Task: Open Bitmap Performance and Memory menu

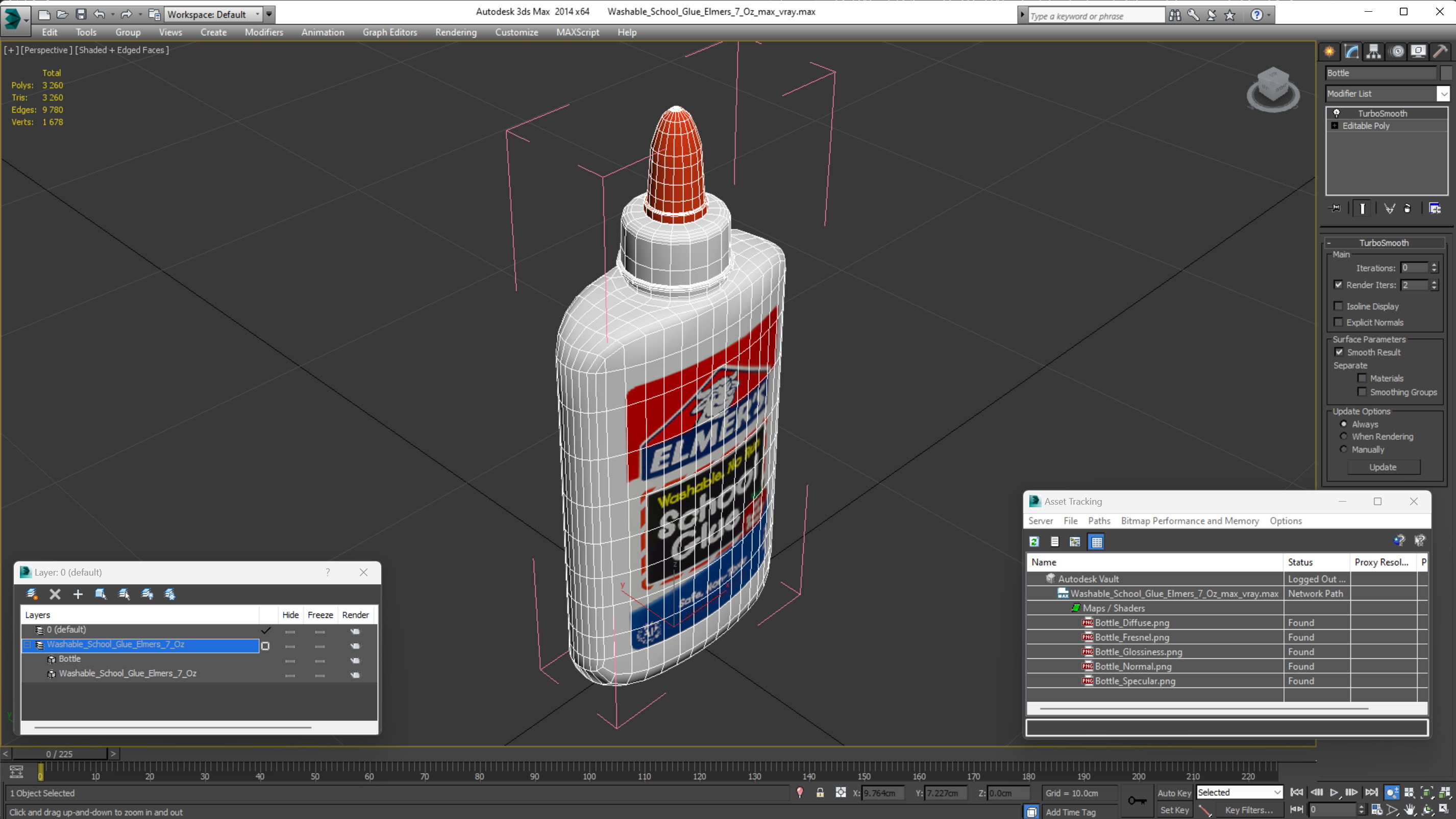Action: (1190, 520)
